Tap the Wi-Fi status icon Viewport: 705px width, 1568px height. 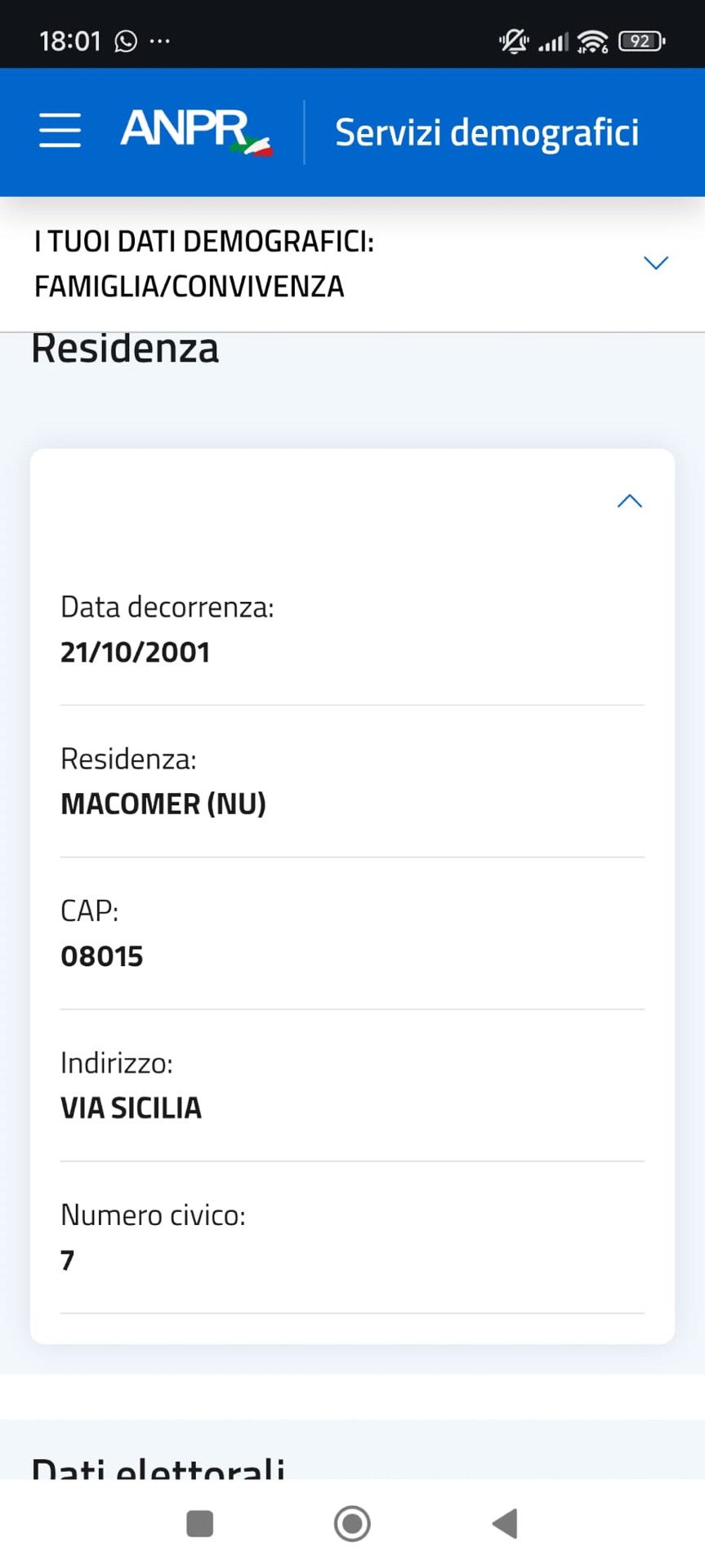pos(592,41)
